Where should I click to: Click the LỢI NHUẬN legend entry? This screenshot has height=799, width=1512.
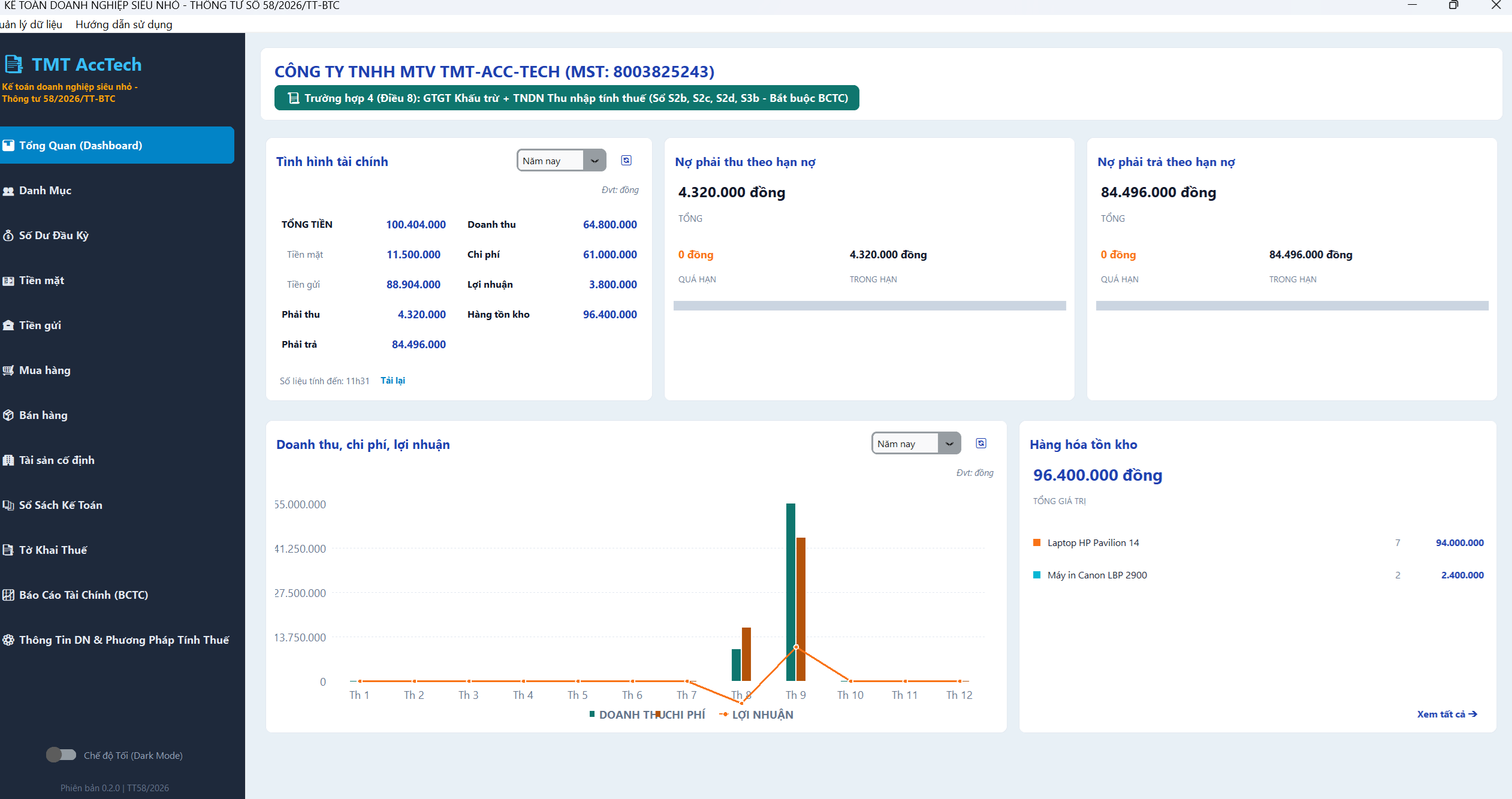point(756,714)
